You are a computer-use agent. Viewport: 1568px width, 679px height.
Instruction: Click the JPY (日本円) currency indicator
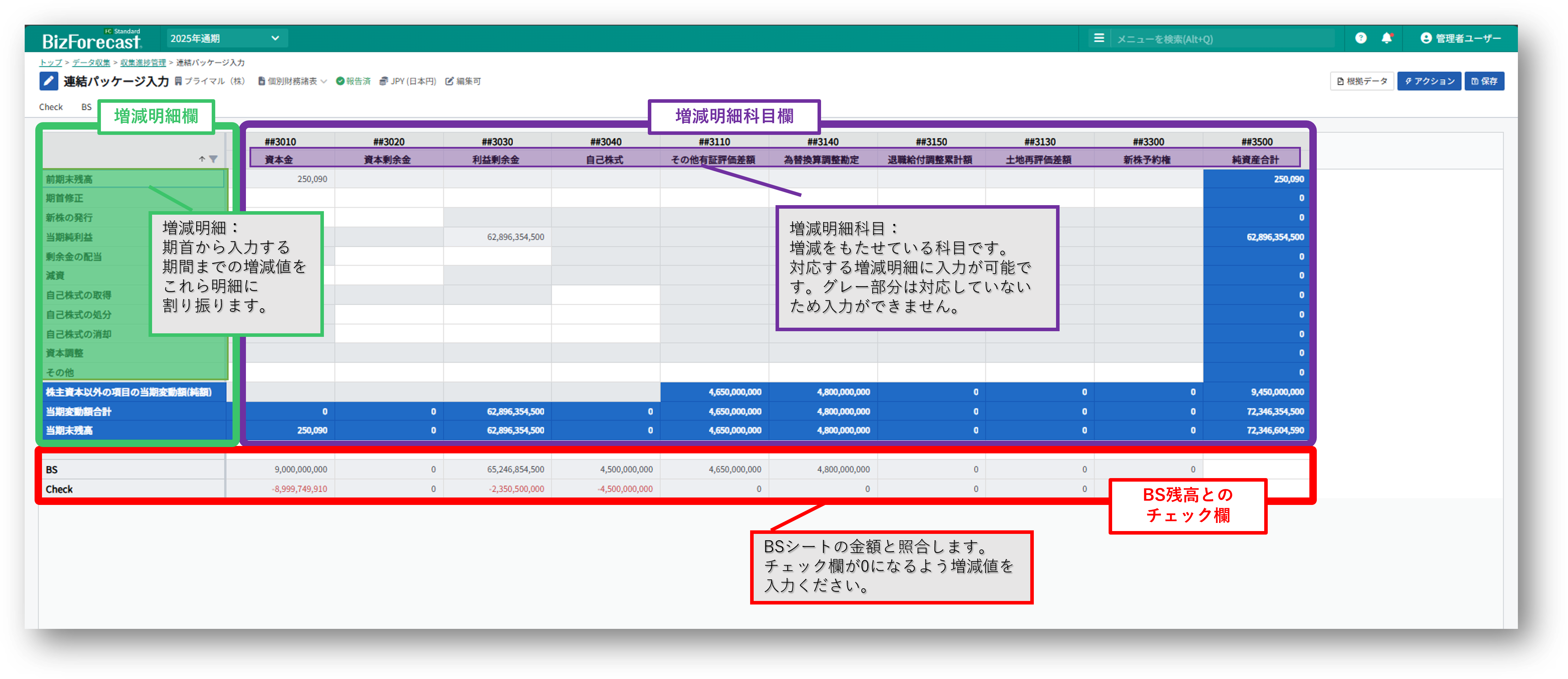pyautogui.click(x=408, y=81)
